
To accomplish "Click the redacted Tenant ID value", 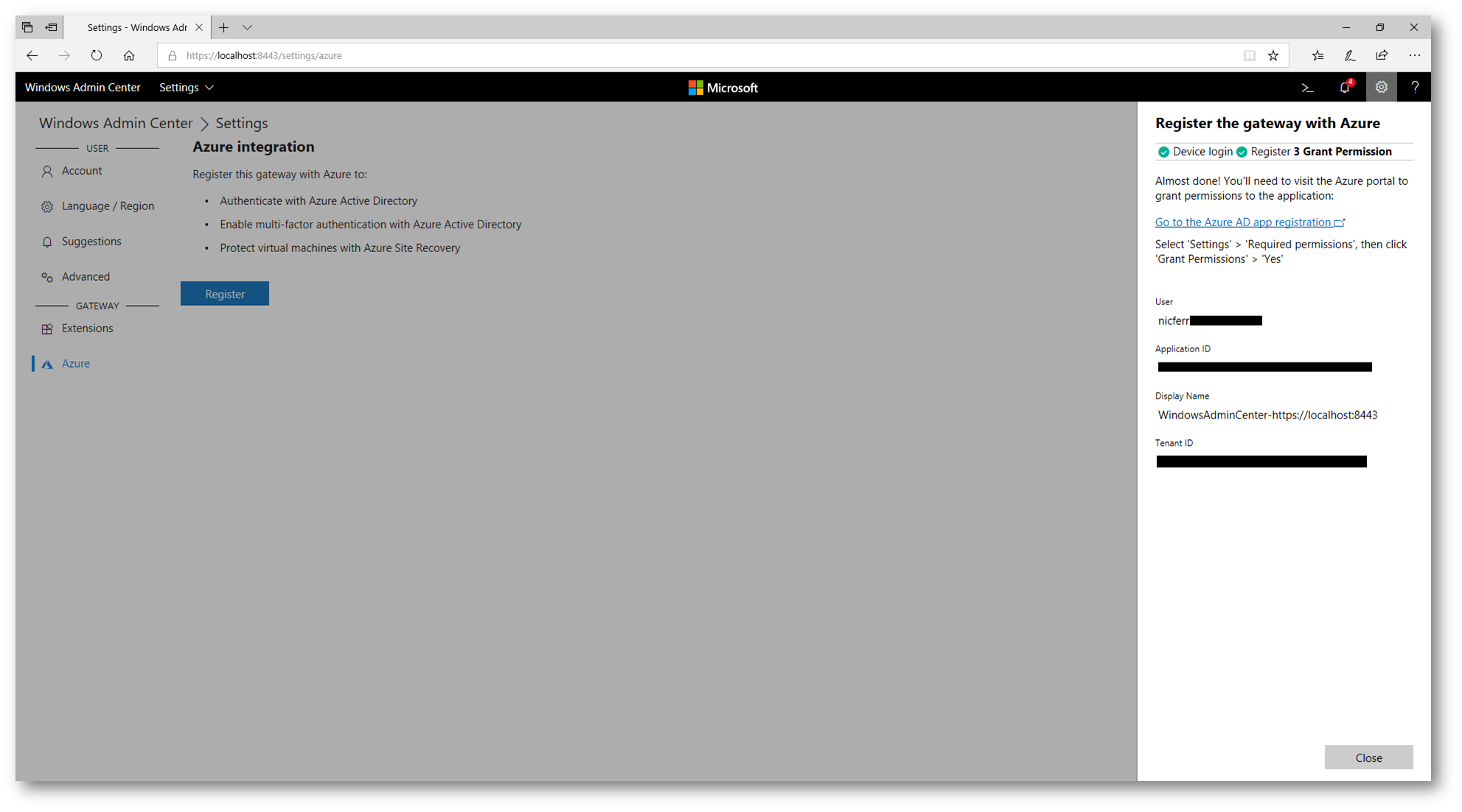I will click(x=1261, y=462).
